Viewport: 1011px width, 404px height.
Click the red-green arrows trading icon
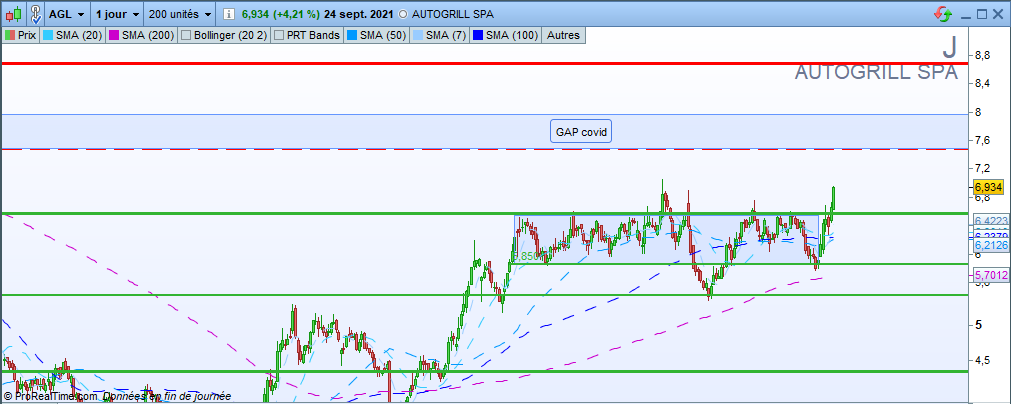tap(943, 14)
